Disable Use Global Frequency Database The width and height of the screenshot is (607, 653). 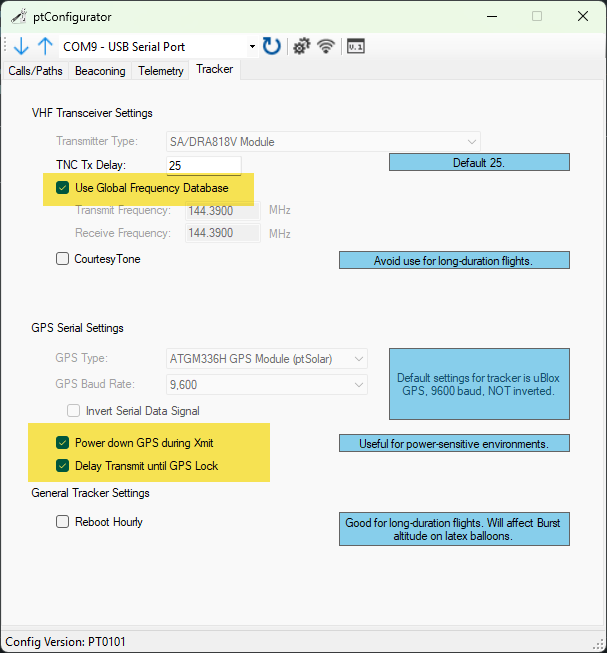(63, 188)
